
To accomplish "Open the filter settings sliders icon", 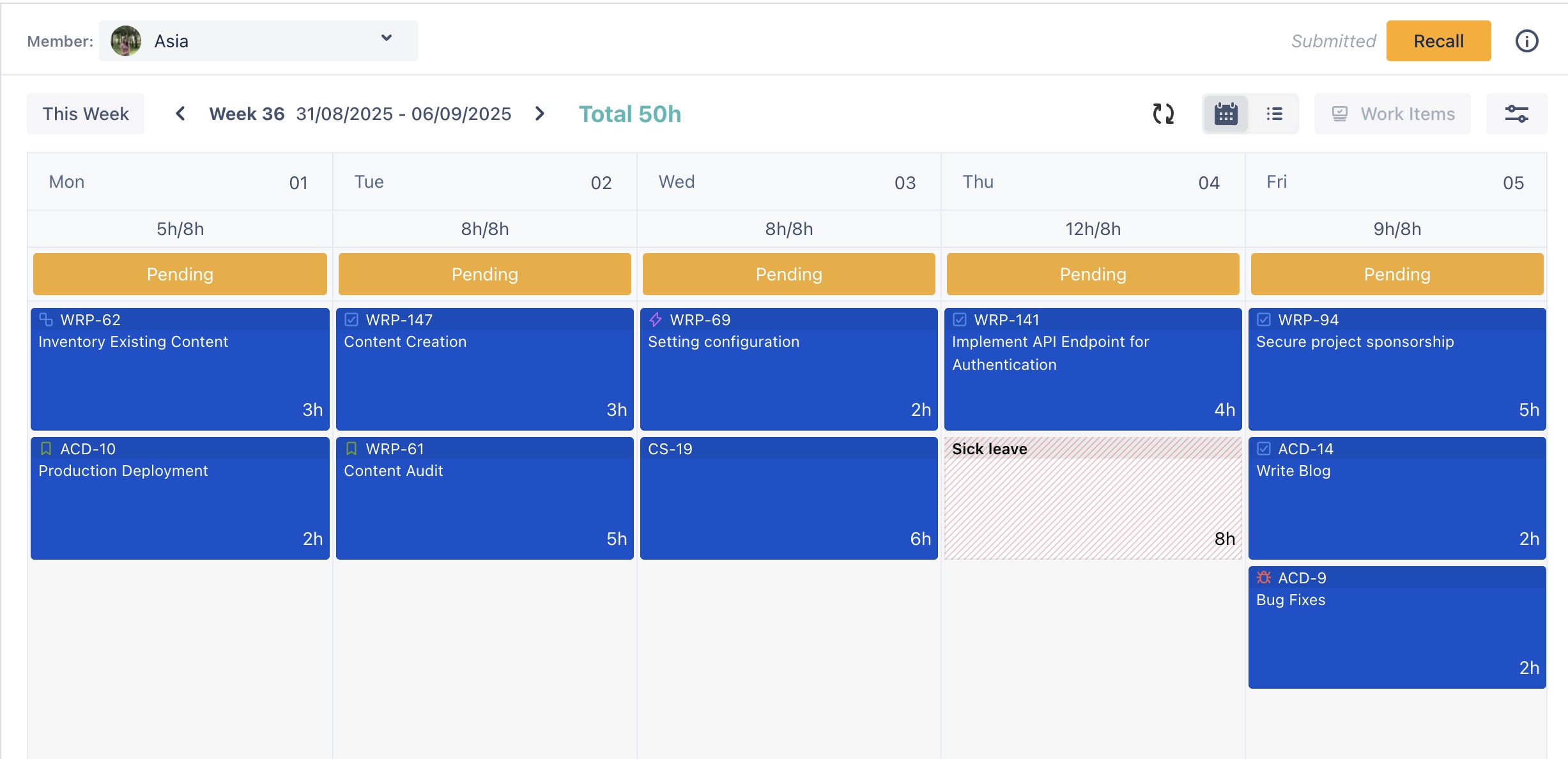I will coord(1516,114).
